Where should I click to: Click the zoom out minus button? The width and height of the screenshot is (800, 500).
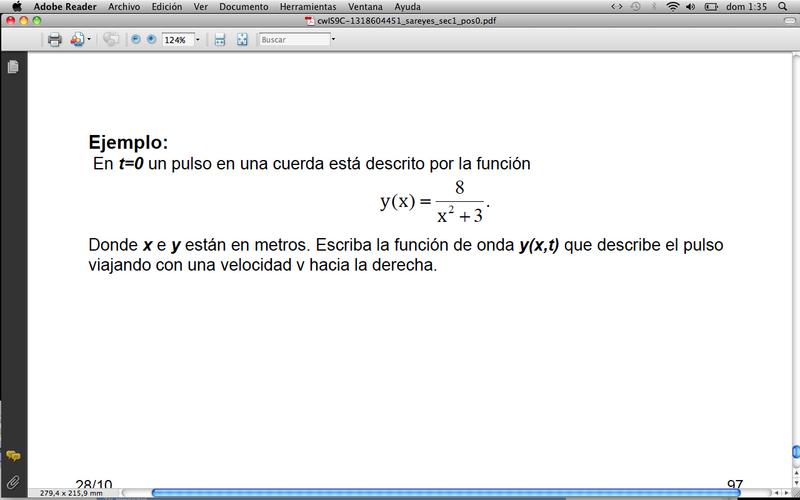point(135,40)
